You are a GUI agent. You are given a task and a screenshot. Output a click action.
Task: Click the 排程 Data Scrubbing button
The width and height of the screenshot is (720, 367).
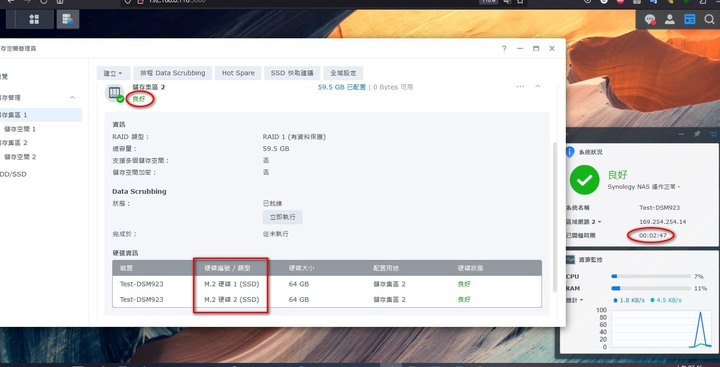(173, 73)
